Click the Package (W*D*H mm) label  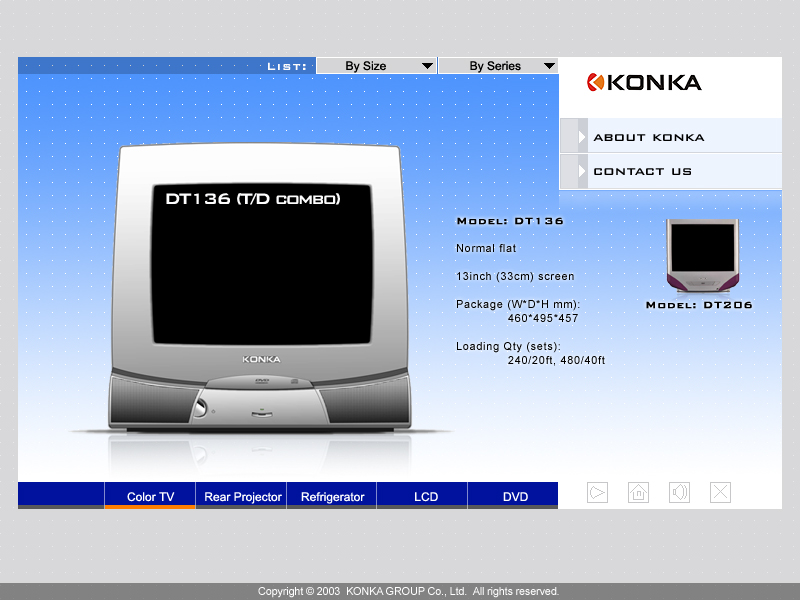(518, 305)
